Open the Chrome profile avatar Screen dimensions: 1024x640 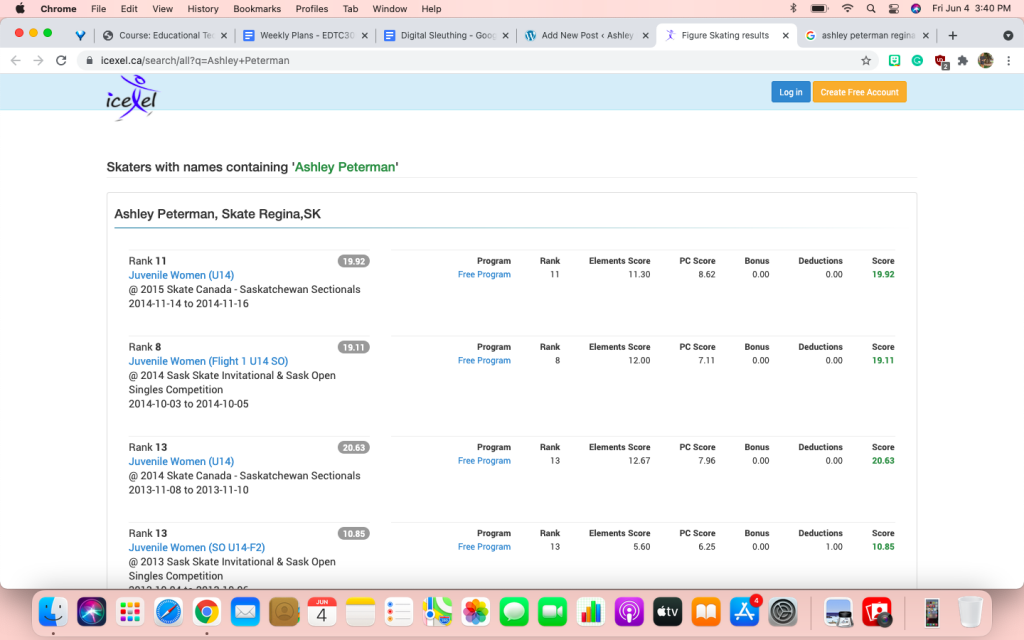(985, 61)
